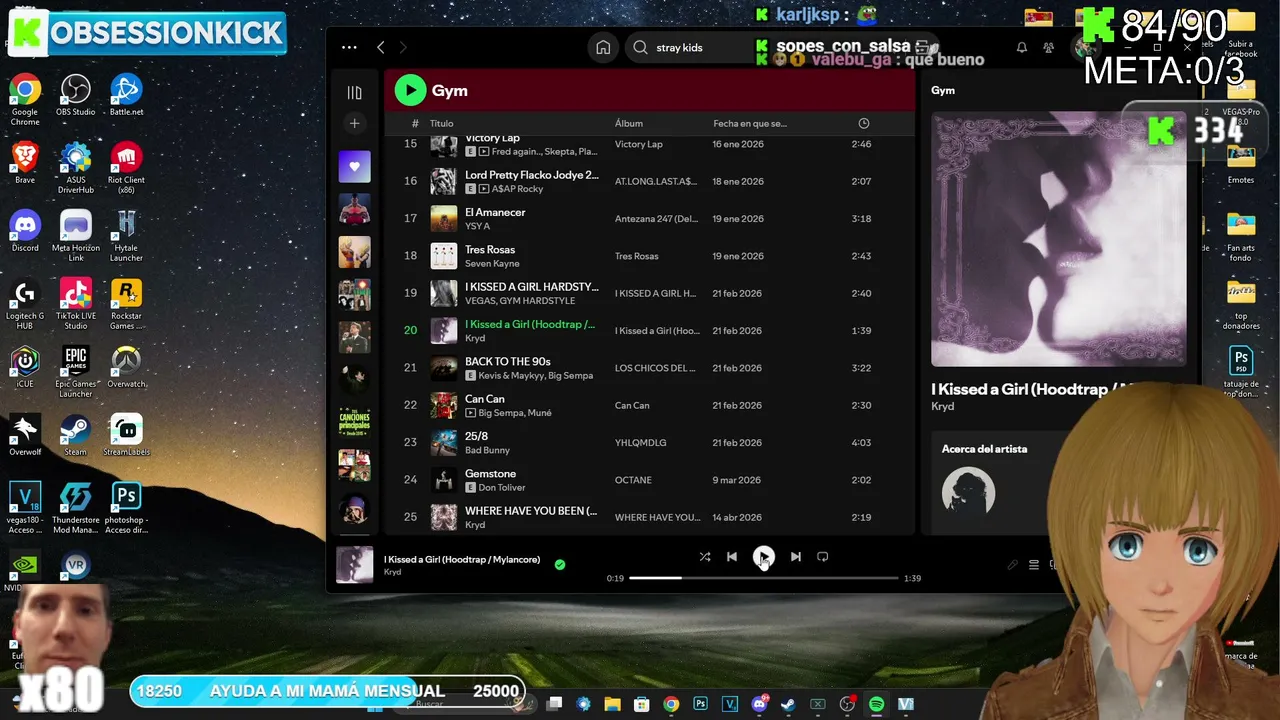Click now-playing cover thumbnail in player bar

[354, 565]
